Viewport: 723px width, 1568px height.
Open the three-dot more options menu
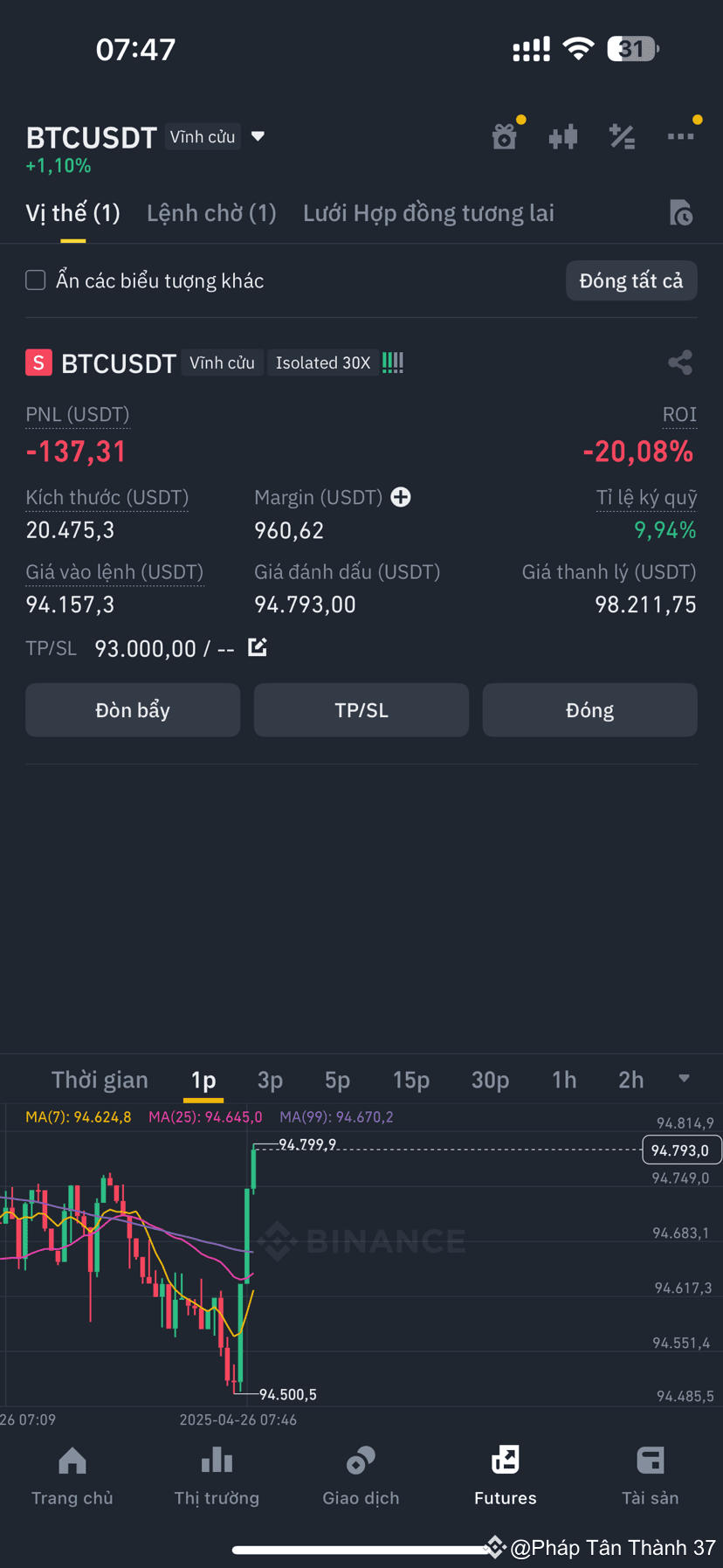click(680, 136)
